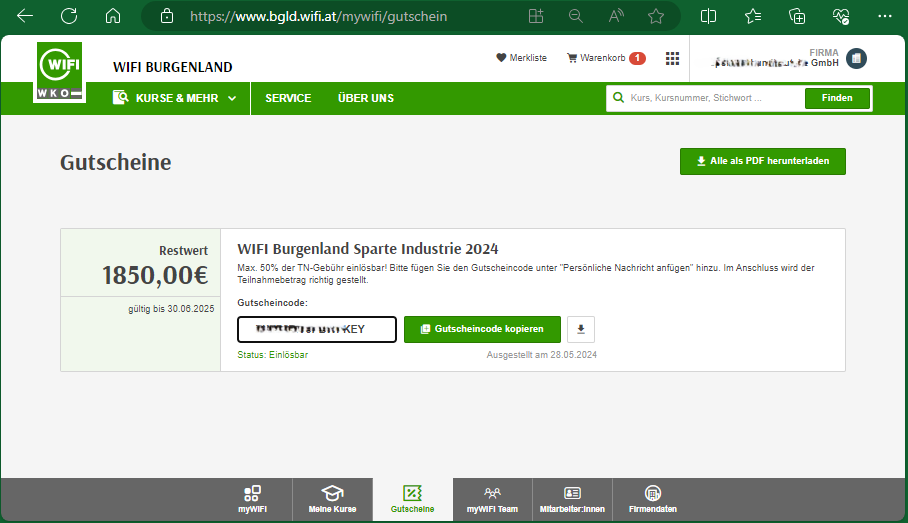Image resolution: width=908 pixels, height=523 pixels.
Task: Download this voucher with arrow icon
Action: click(x=581, y=329)
